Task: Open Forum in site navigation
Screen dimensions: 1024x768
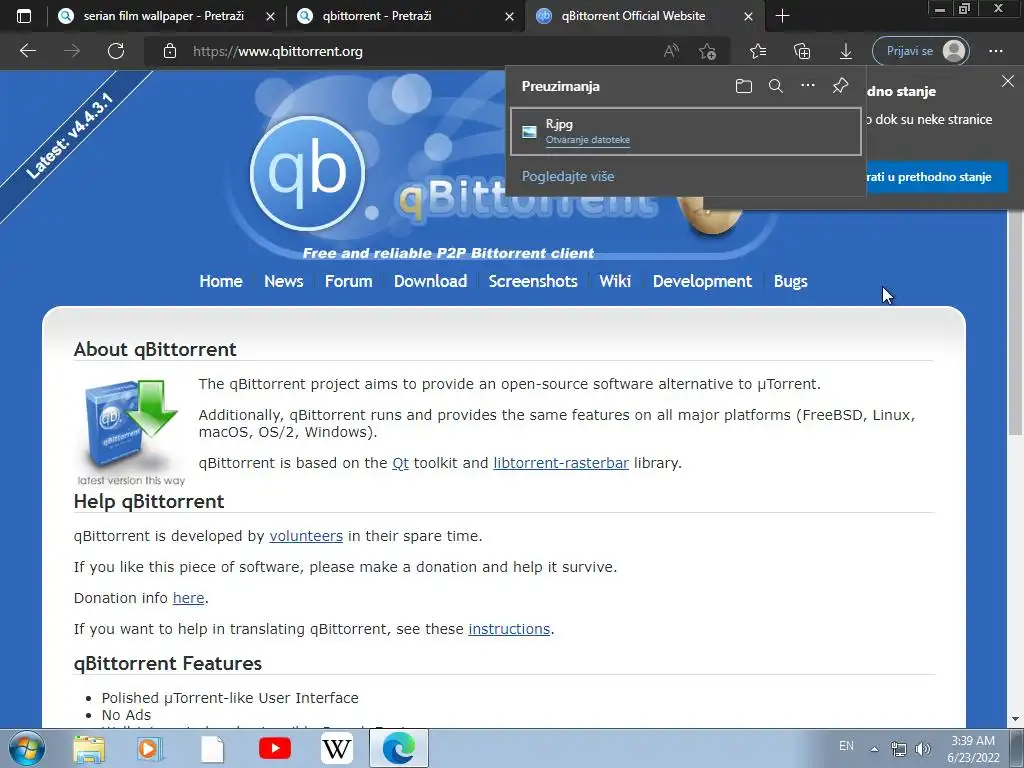Action: click(x=348, y=281)
